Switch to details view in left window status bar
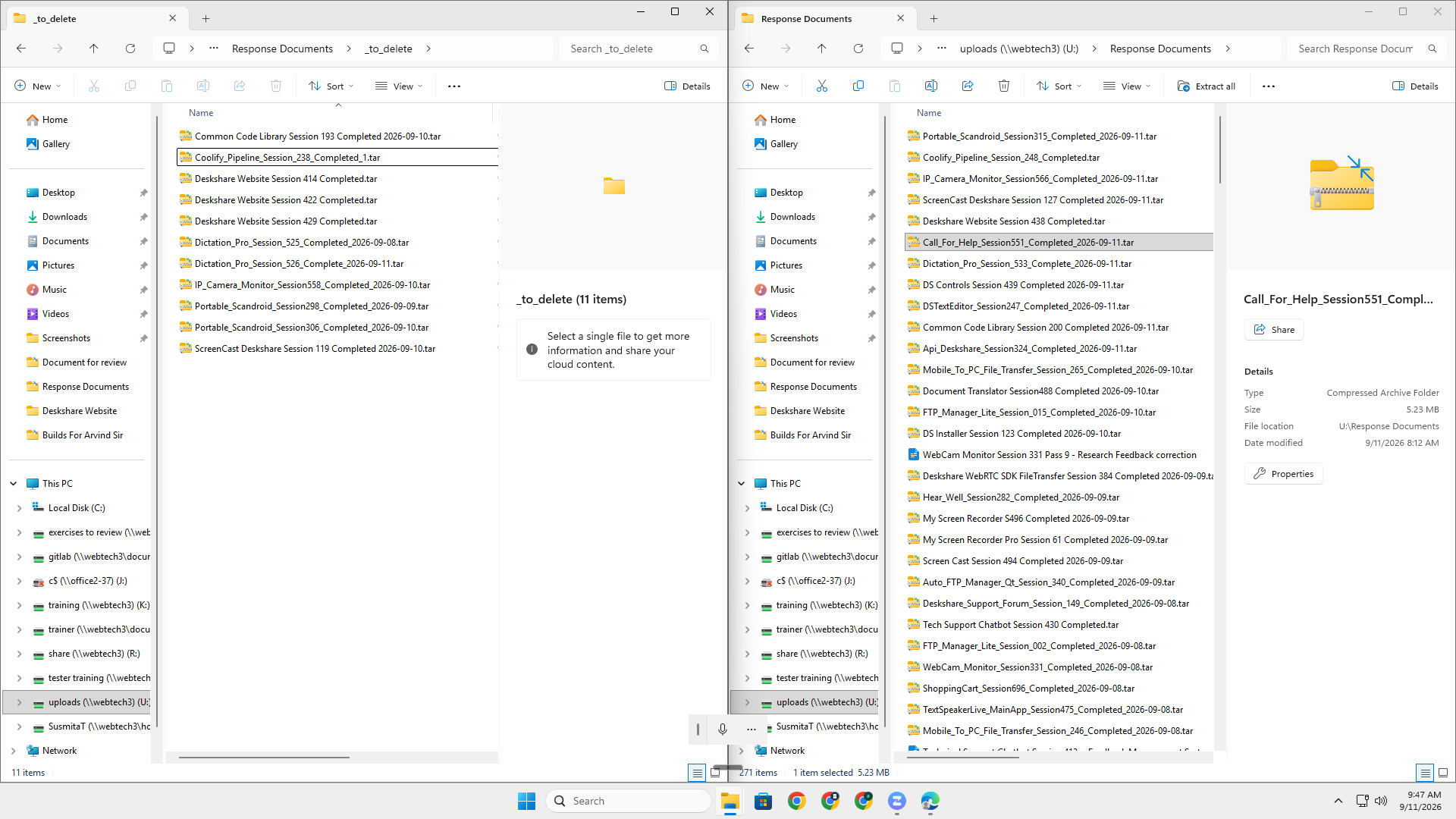Viewport: 1456px width, 819px height. pos(696,773)
